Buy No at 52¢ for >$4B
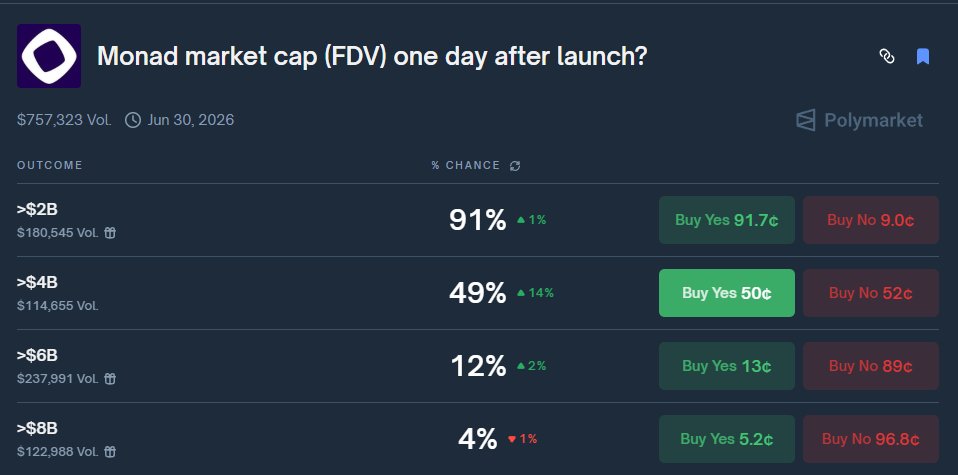 point(870,293)
